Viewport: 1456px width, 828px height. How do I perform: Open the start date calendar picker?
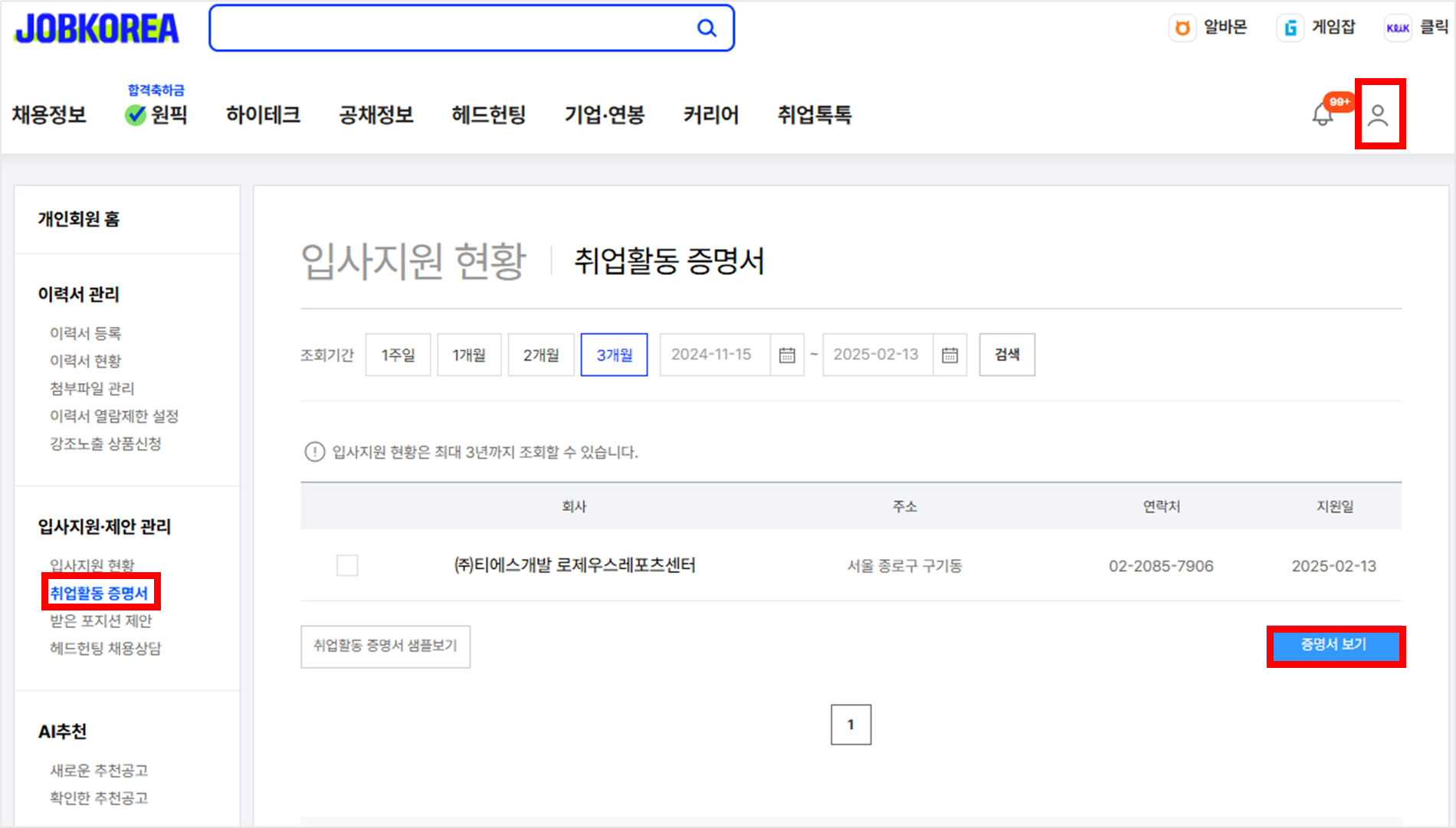pyautogui.click(x=787, y=354)
